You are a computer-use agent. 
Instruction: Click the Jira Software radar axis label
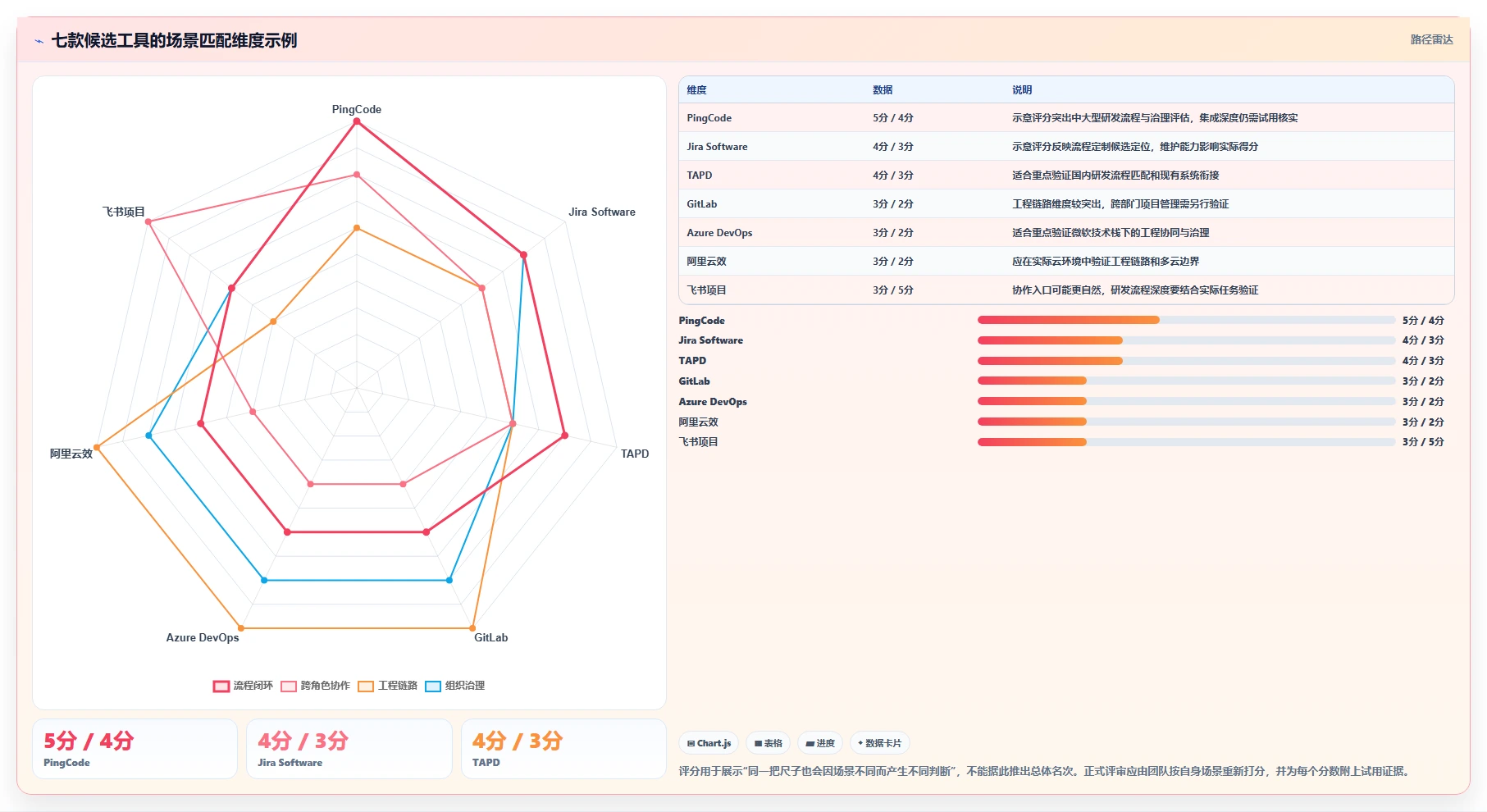(x=602, y=212)
